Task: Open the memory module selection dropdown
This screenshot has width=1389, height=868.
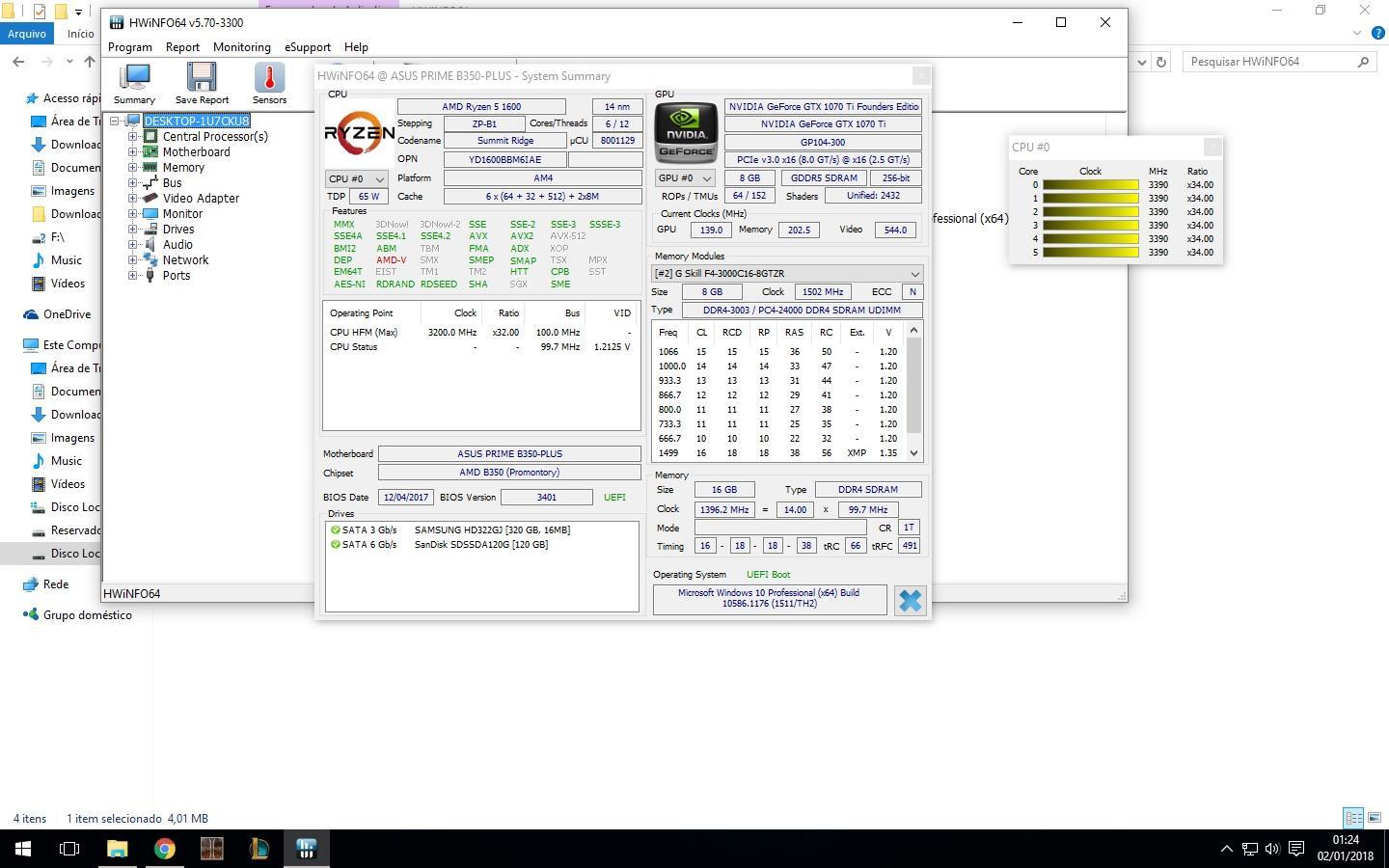Action: point(787,274)
